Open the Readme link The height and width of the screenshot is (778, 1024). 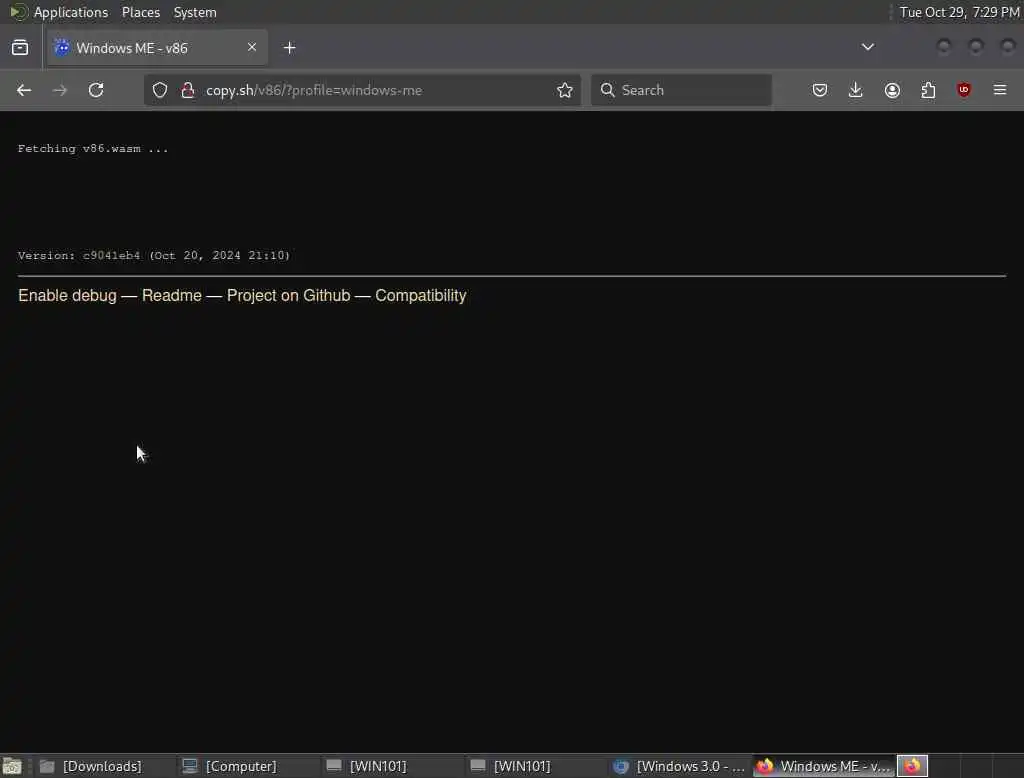click(x=172, y=296)
